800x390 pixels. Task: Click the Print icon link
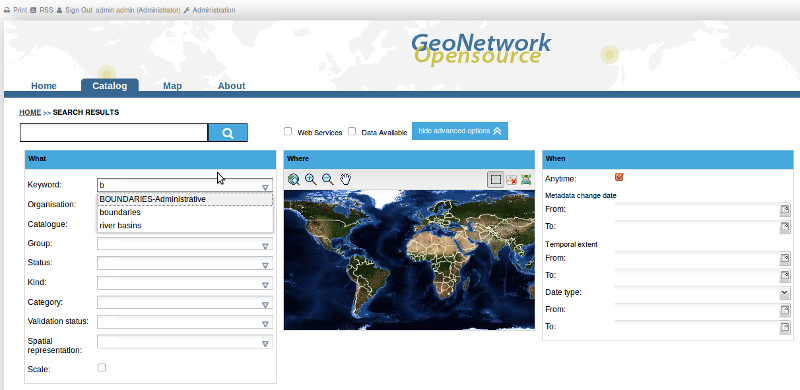coord(7,10)
